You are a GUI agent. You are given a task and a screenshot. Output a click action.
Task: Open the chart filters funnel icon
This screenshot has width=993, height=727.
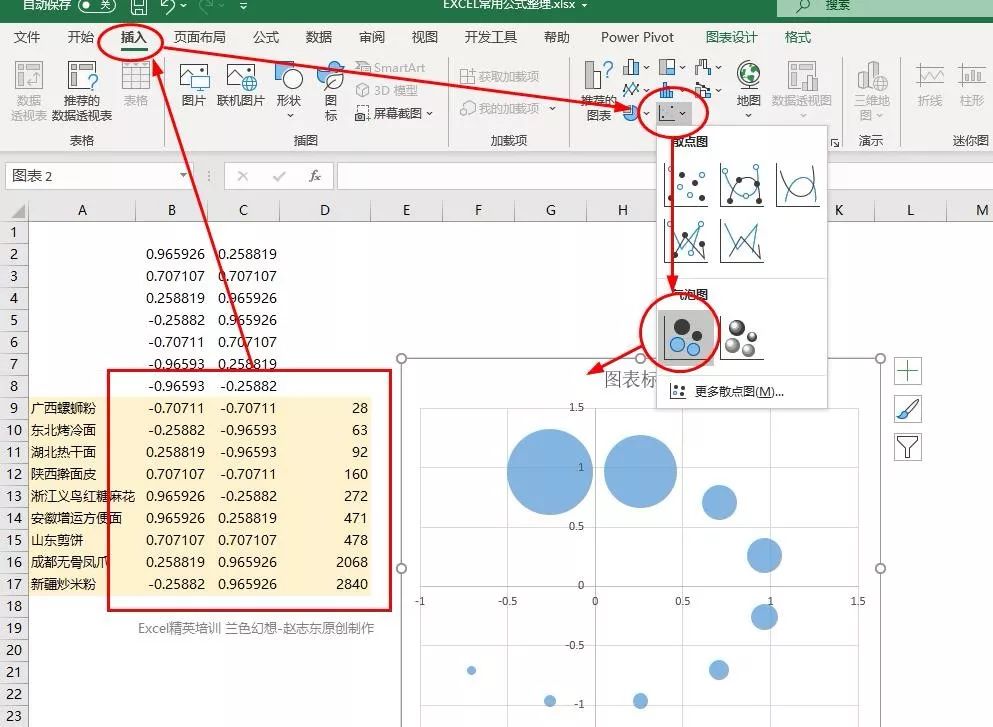click(908, 447)
